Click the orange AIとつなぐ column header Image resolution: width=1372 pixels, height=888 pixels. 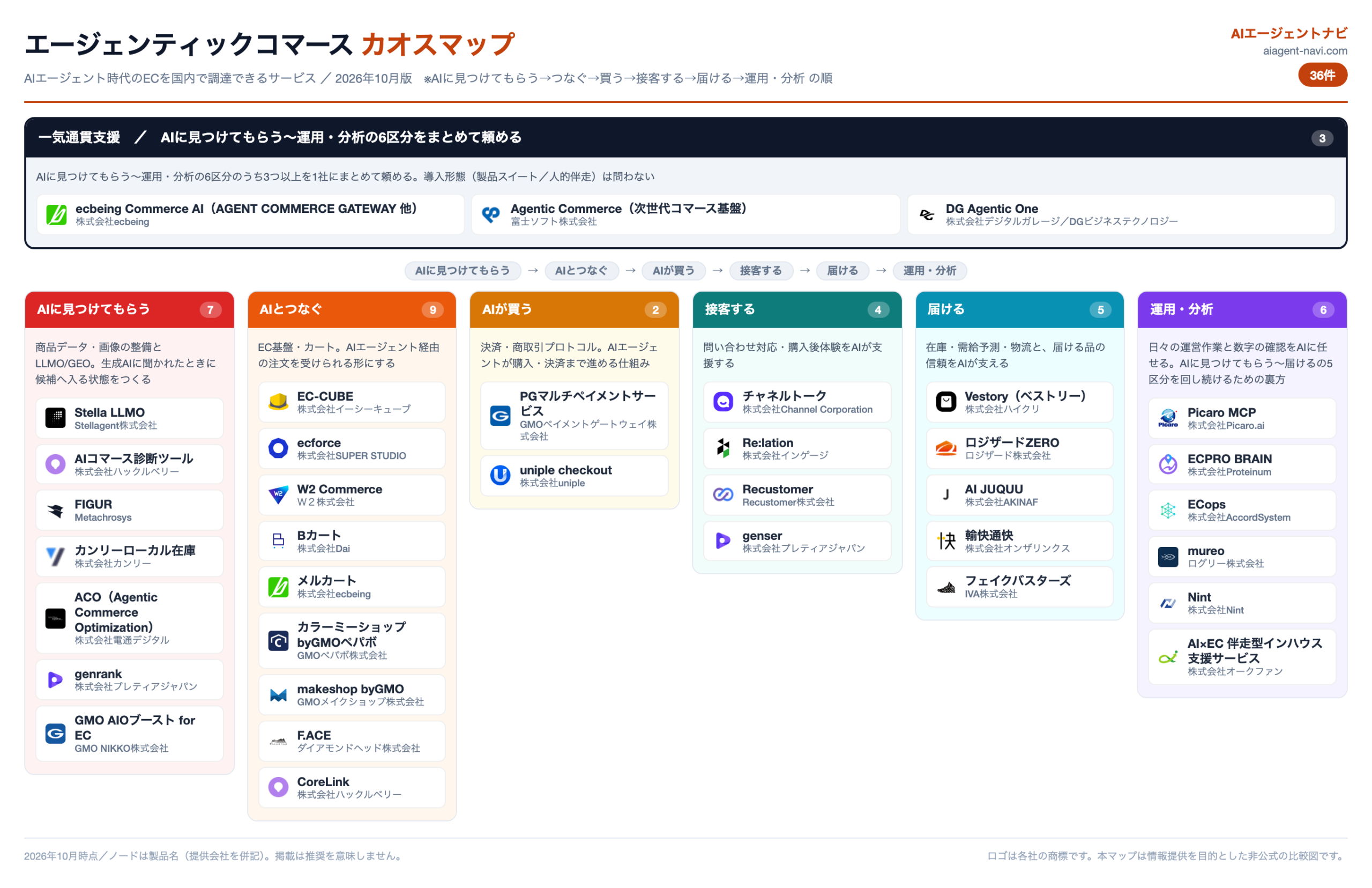coord(352,309)
